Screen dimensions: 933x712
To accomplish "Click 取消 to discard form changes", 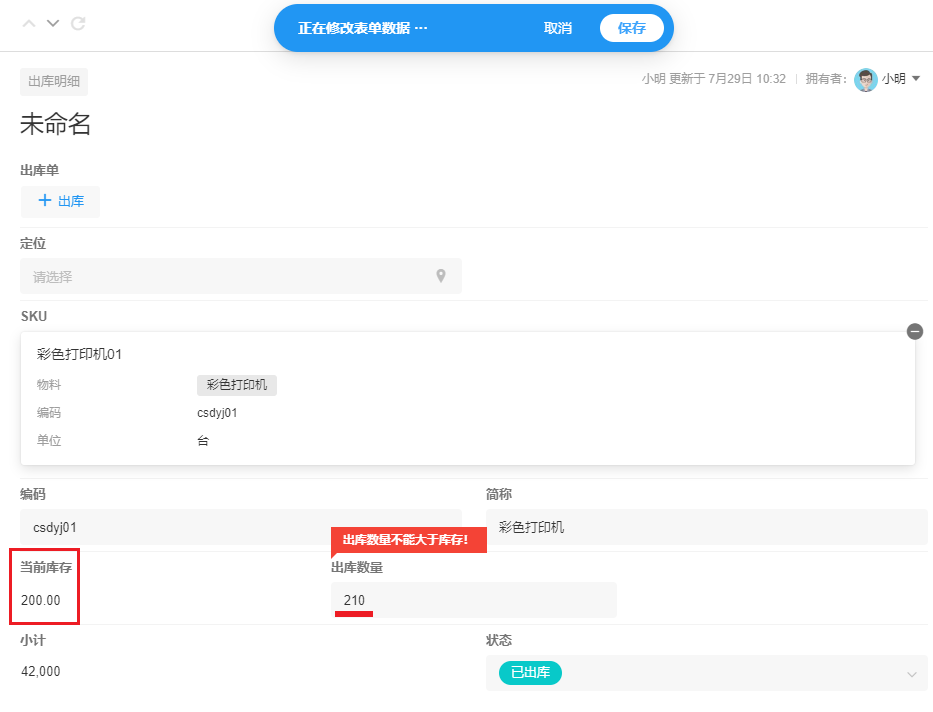I will (x=557, y=28).
